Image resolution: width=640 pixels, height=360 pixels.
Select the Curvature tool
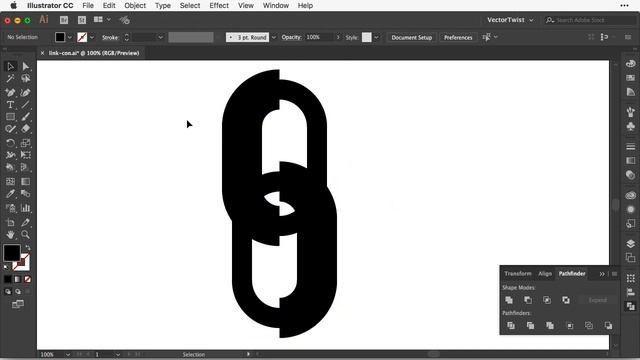[25, 93]
